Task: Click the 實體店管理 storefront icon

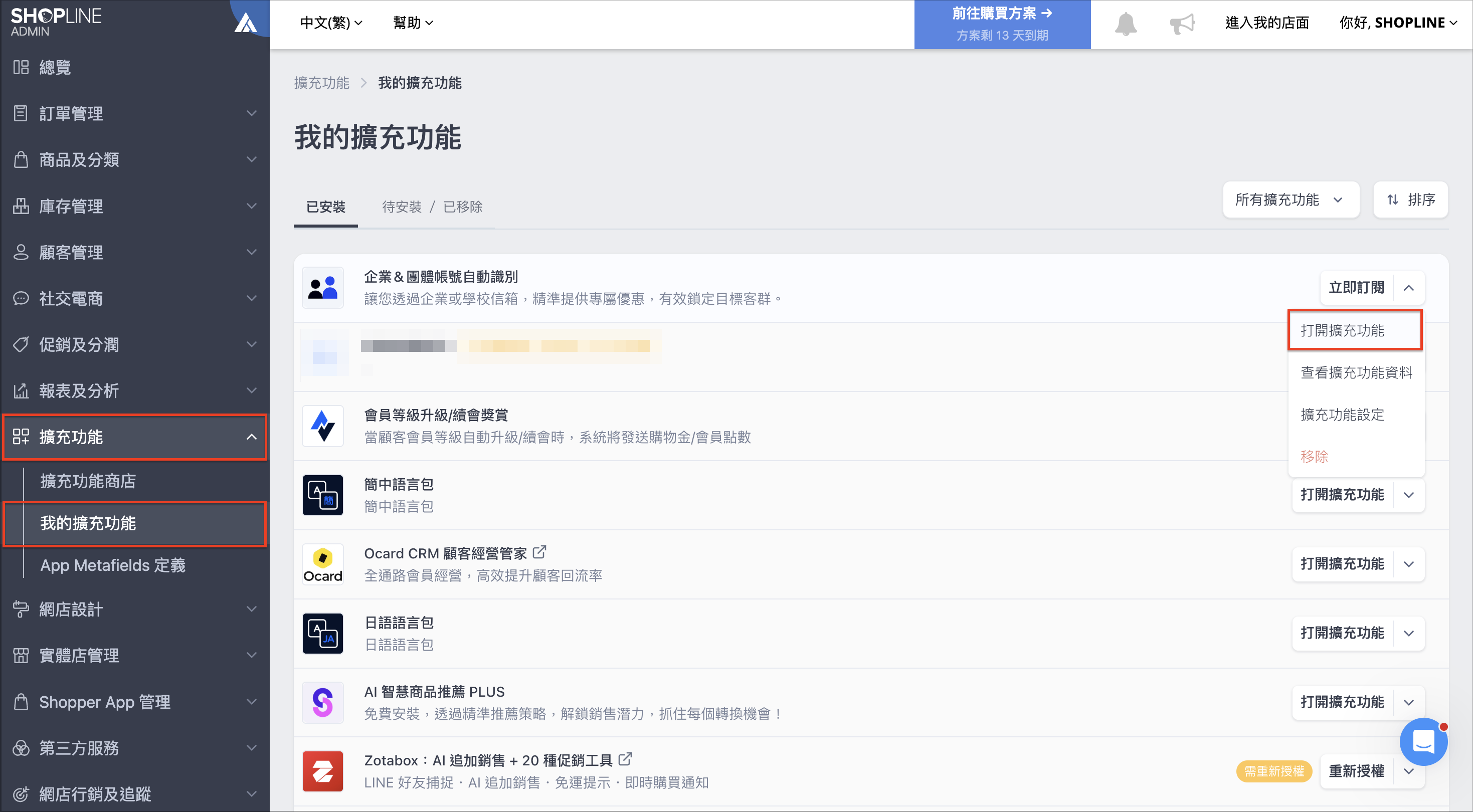Action: point(21,656)
